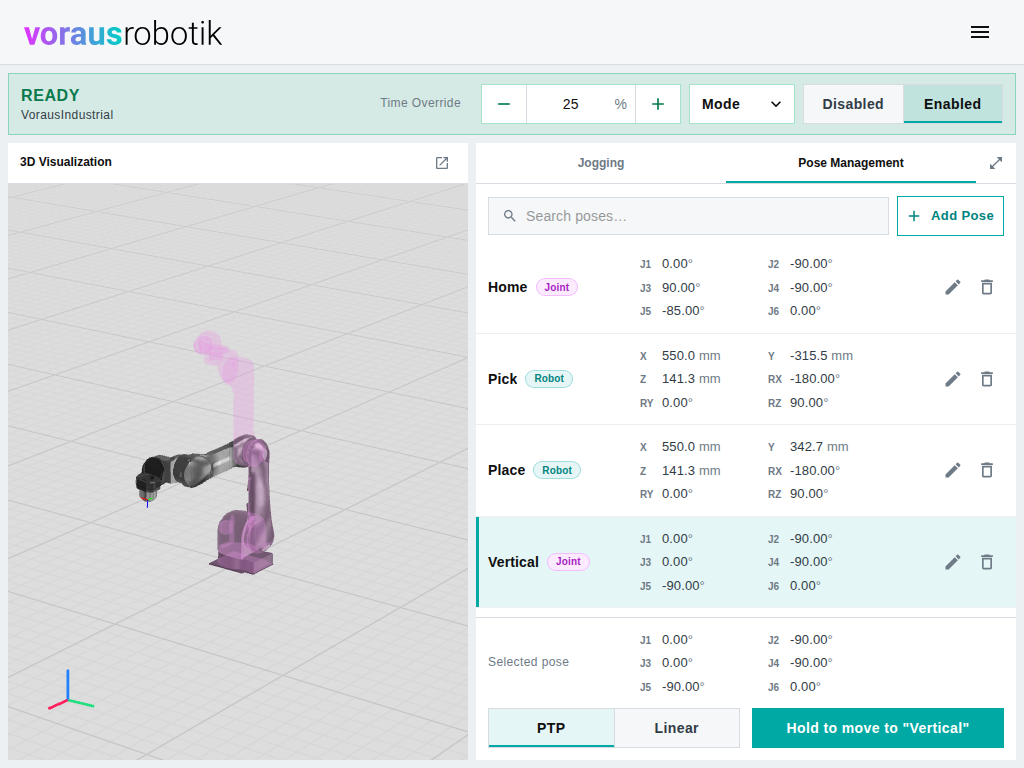Click Place pose Y value 342.7 mm
Viewport: 1024px width, 768px height.
819,447
